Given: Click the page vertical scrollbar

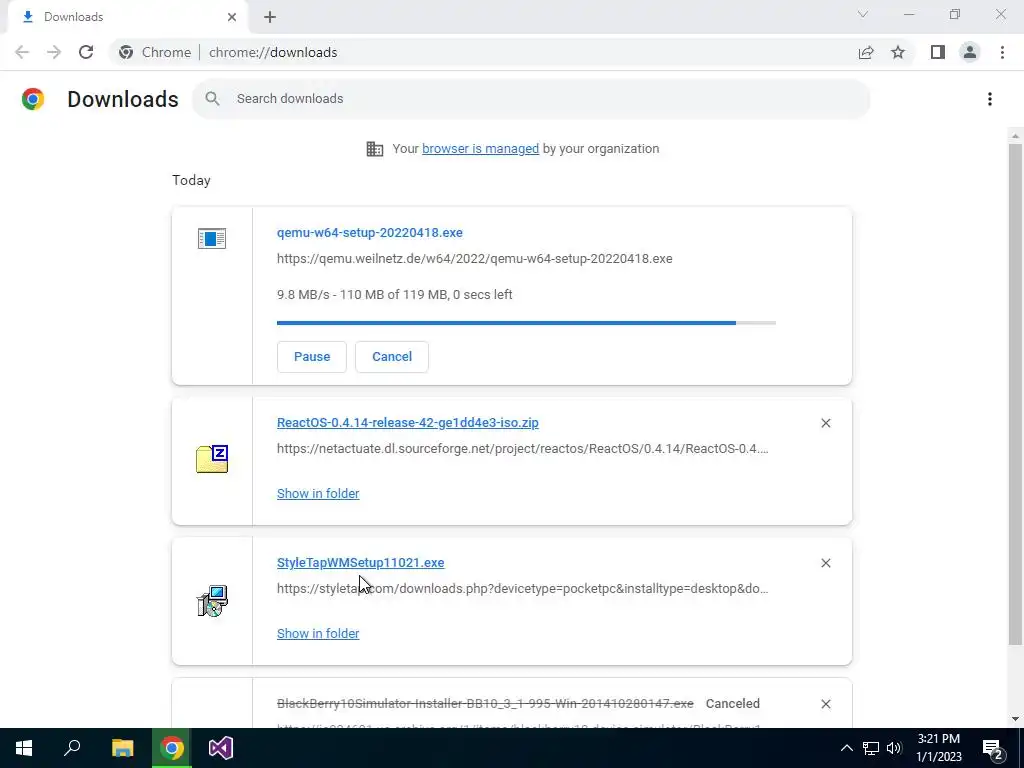Looking at the screenshot, I should pos(1015,392).
